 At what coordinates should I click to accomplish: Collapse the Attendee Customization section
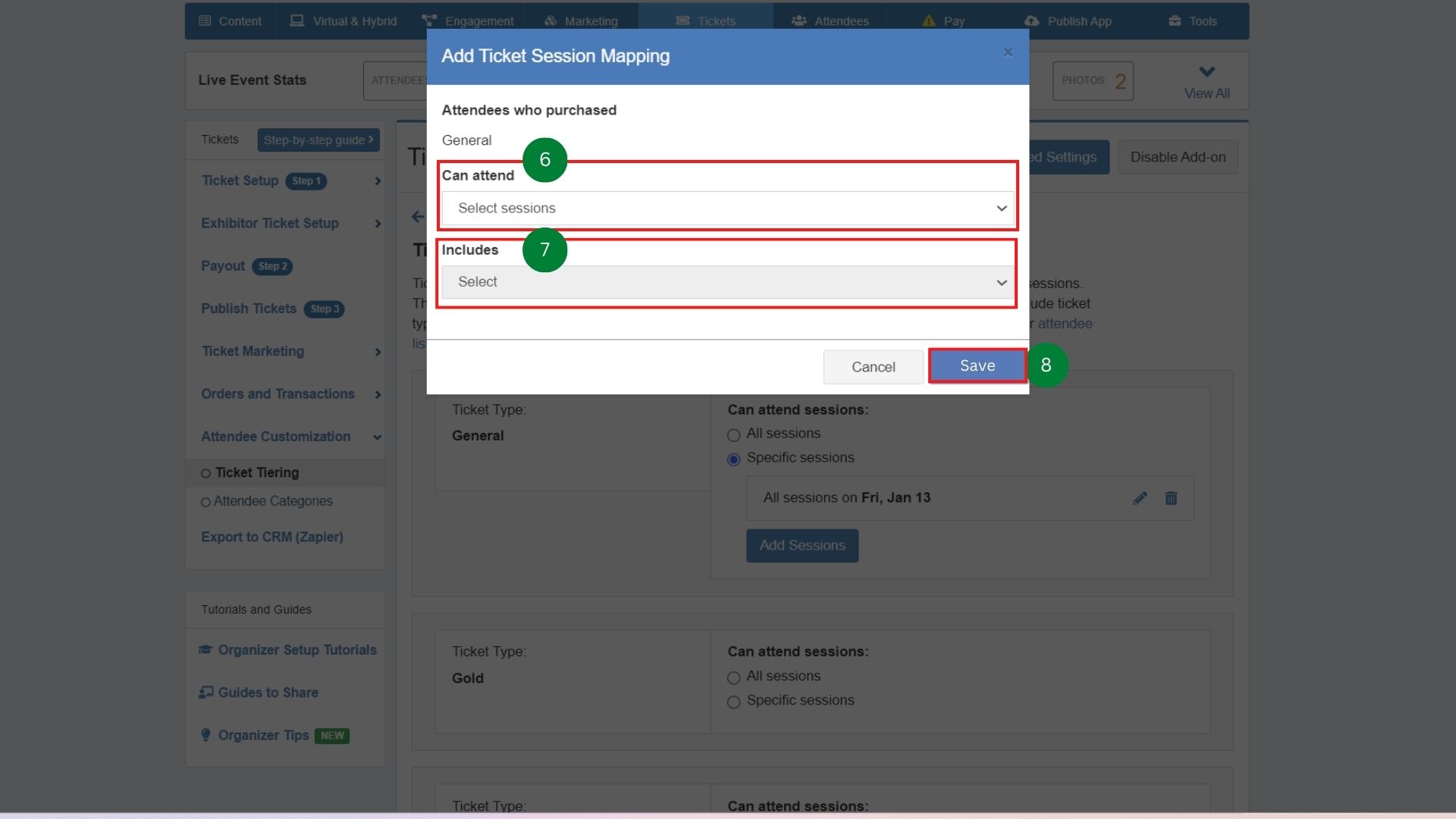coord(377,437)
